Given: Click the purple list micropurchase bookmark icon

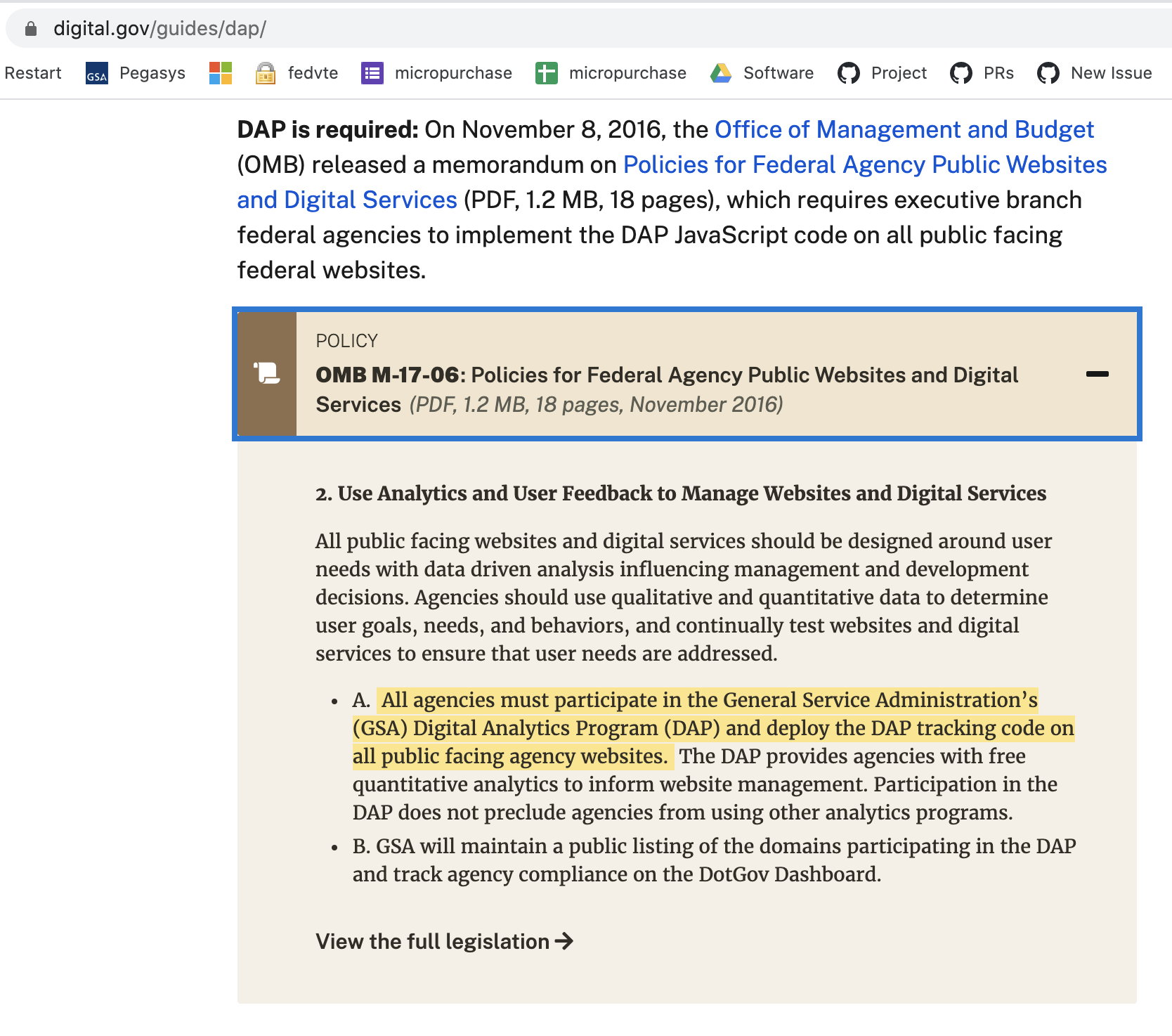Looking at the screenshot, I should (x=372, y=73).
